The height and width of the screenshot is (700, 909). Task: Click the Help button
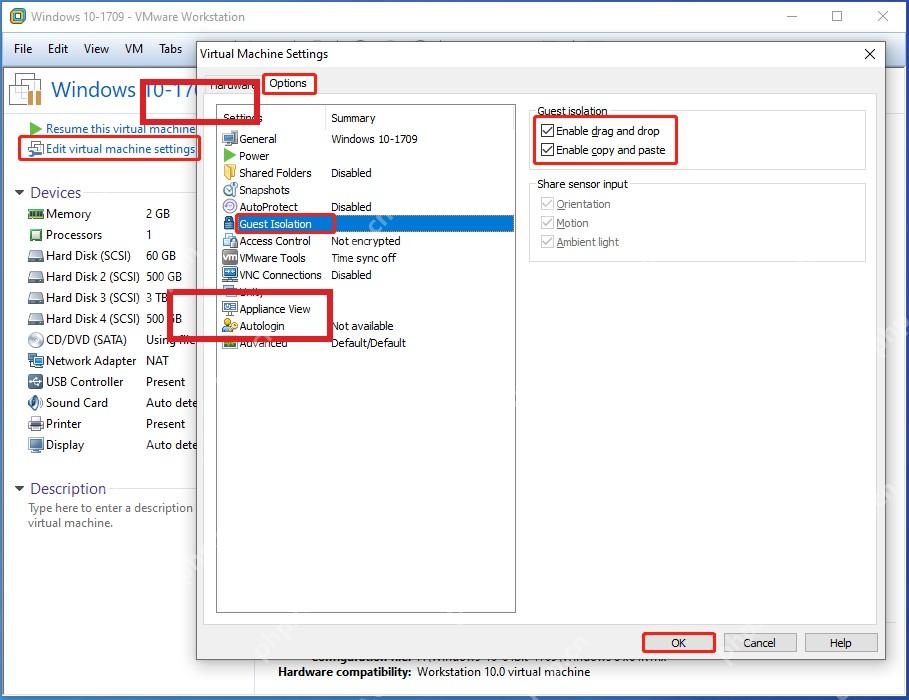(841, 643)
